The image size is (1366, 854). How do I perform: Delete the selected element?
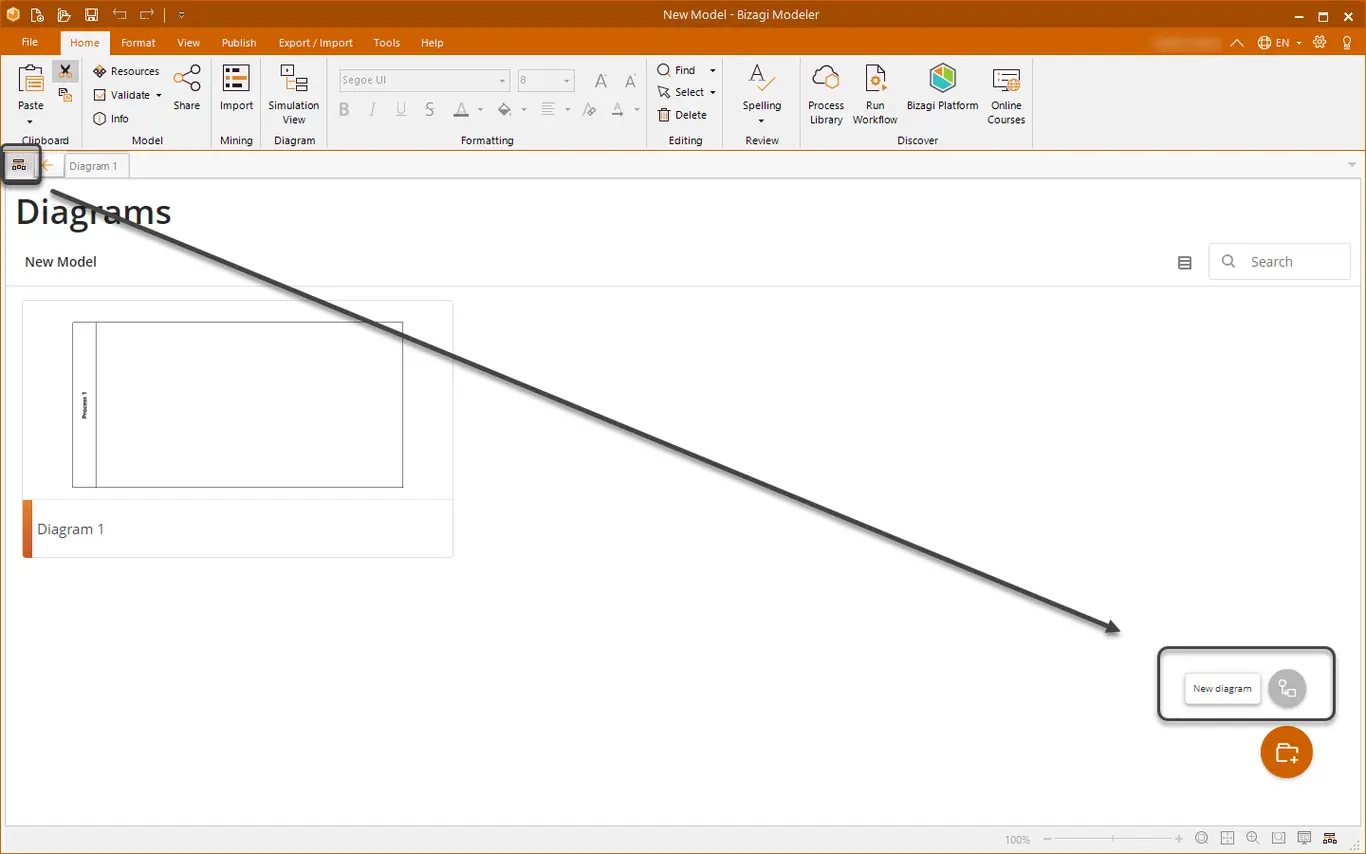click(682, 115)
